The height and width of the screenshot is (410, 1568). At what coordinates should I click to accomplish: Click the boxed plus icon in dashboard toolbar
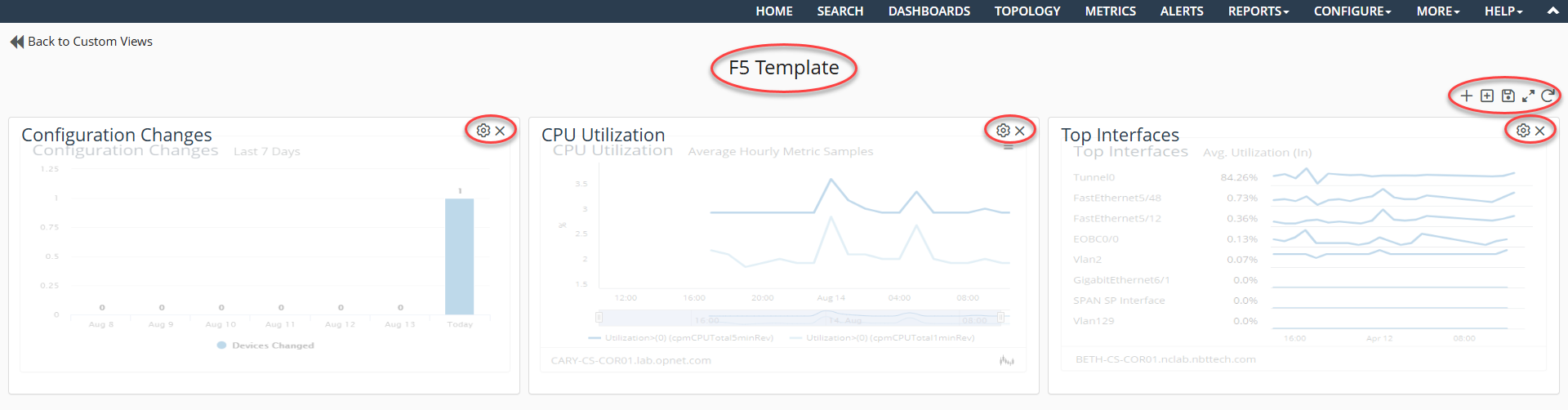(1487, 96)
